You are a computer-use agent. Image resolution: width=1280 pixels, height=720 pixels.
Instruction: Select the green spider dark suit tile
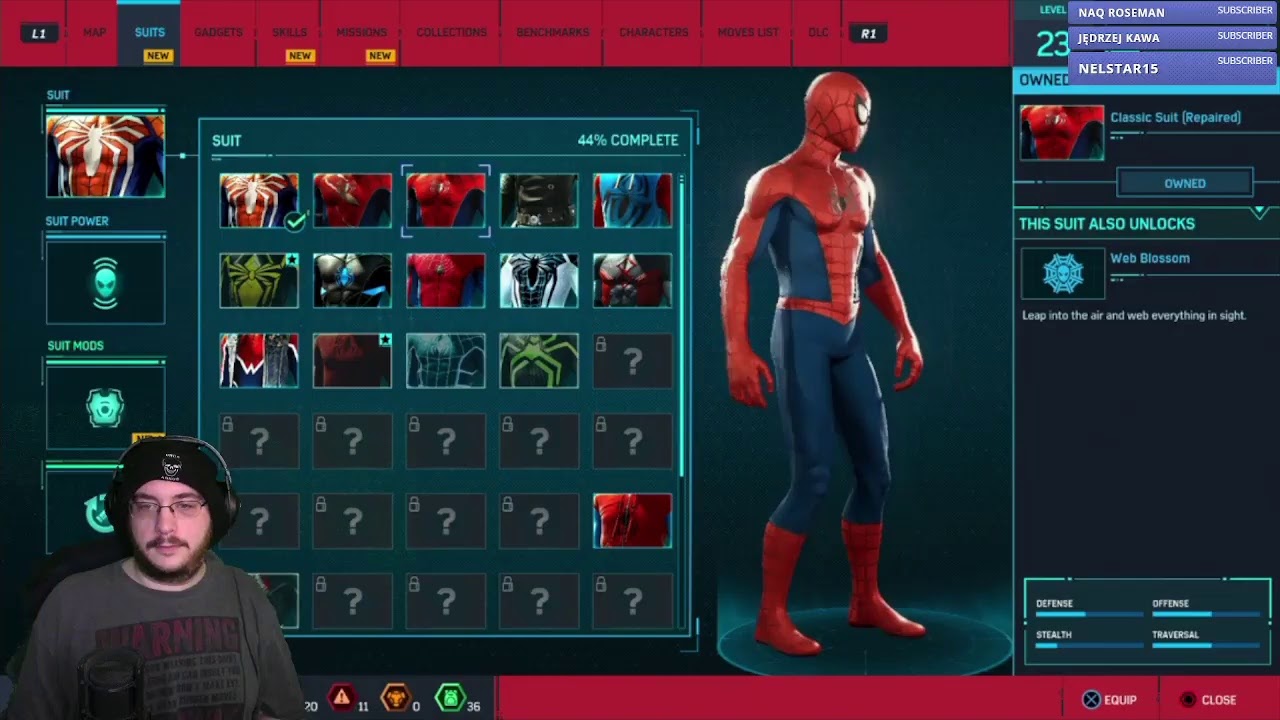pos(539,360)
